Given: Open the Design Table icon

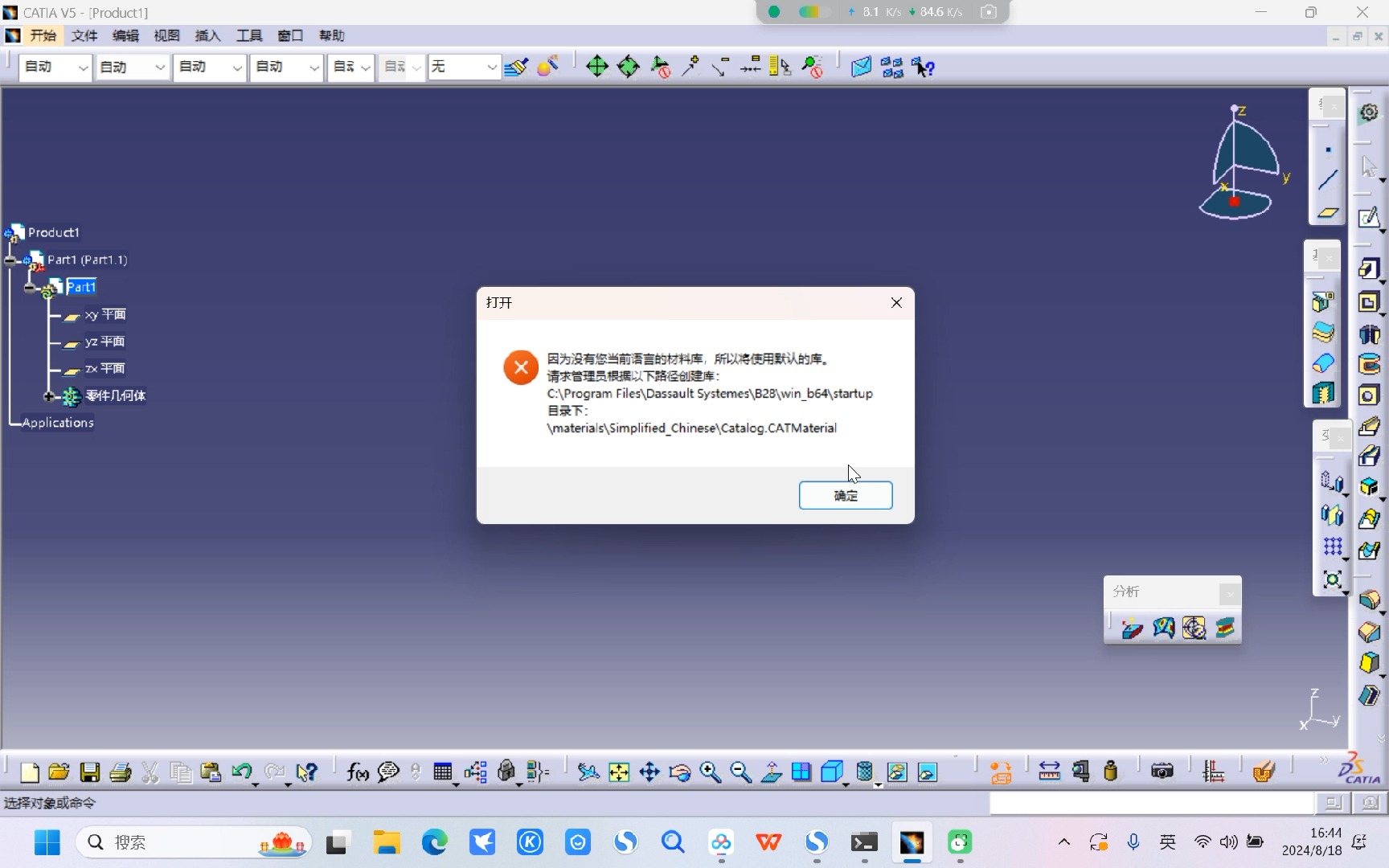Looking at the screenshot, I should click(442, 772).
